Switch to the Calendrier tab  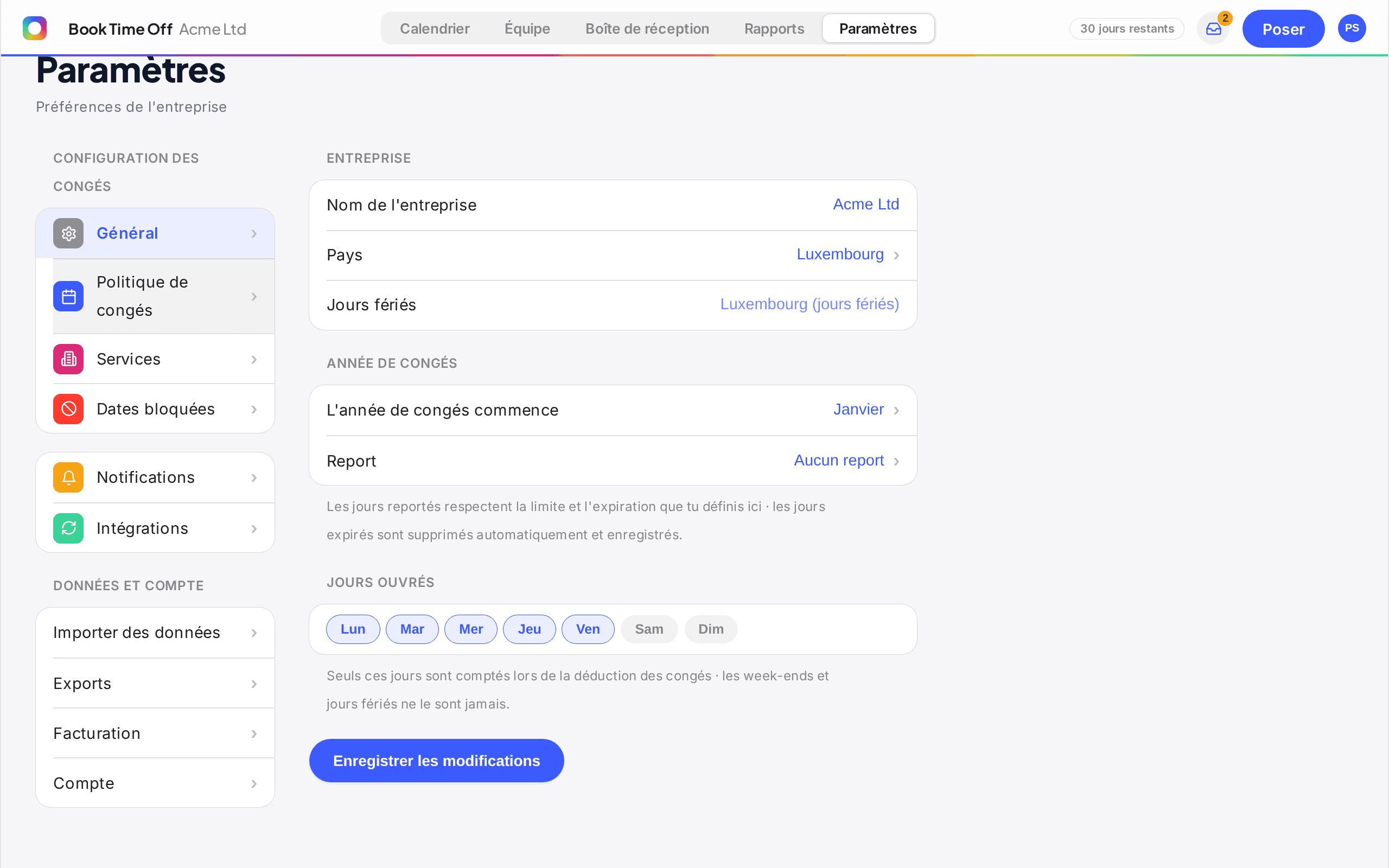pos(435,29)
